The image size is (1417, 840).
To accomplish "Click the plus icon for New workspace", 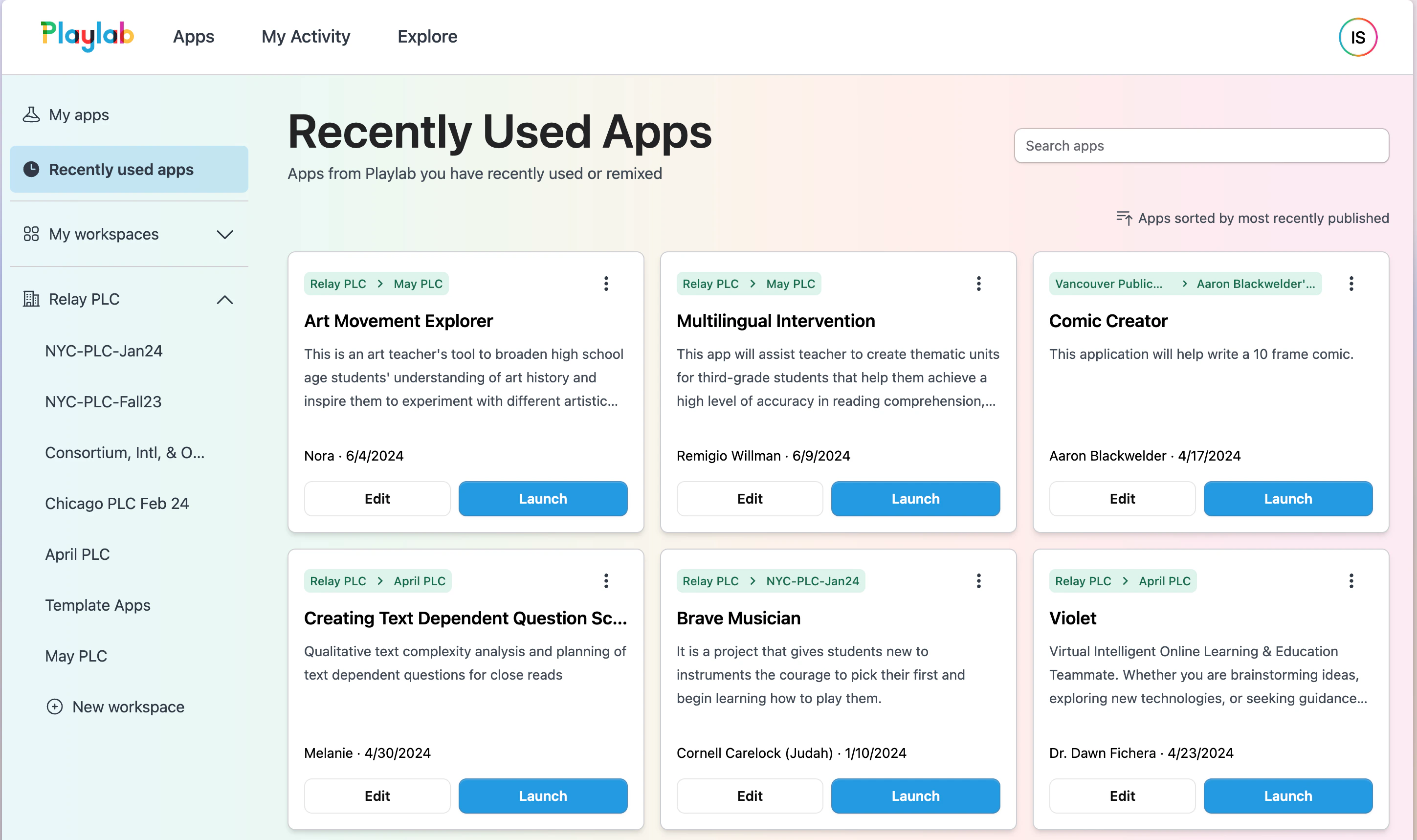I will pos(54,707).
